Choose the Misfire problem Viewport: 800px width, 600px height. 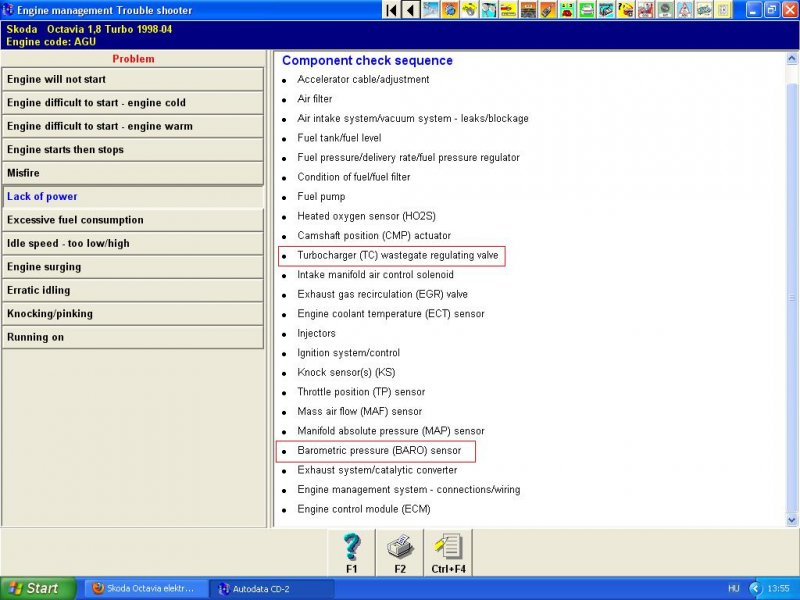pyautogui.click(x=133, y=173)
